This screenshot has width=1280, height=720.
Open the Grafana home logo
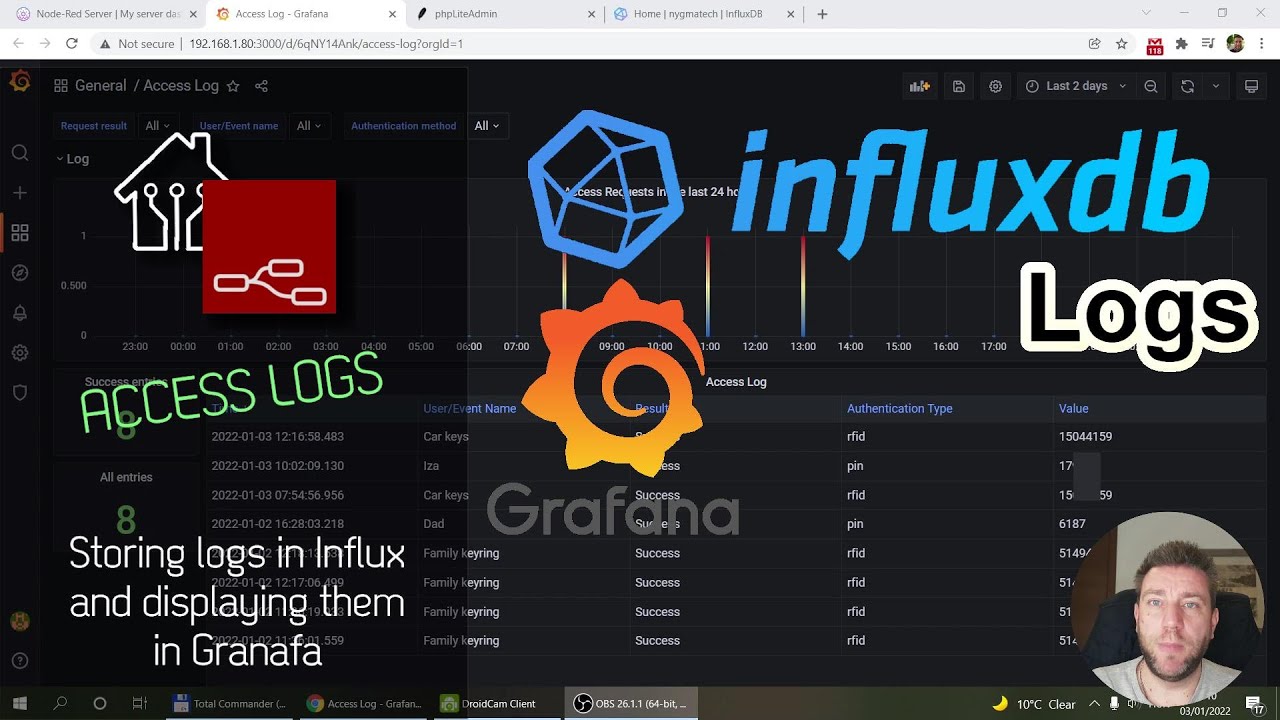coord(20,81)
